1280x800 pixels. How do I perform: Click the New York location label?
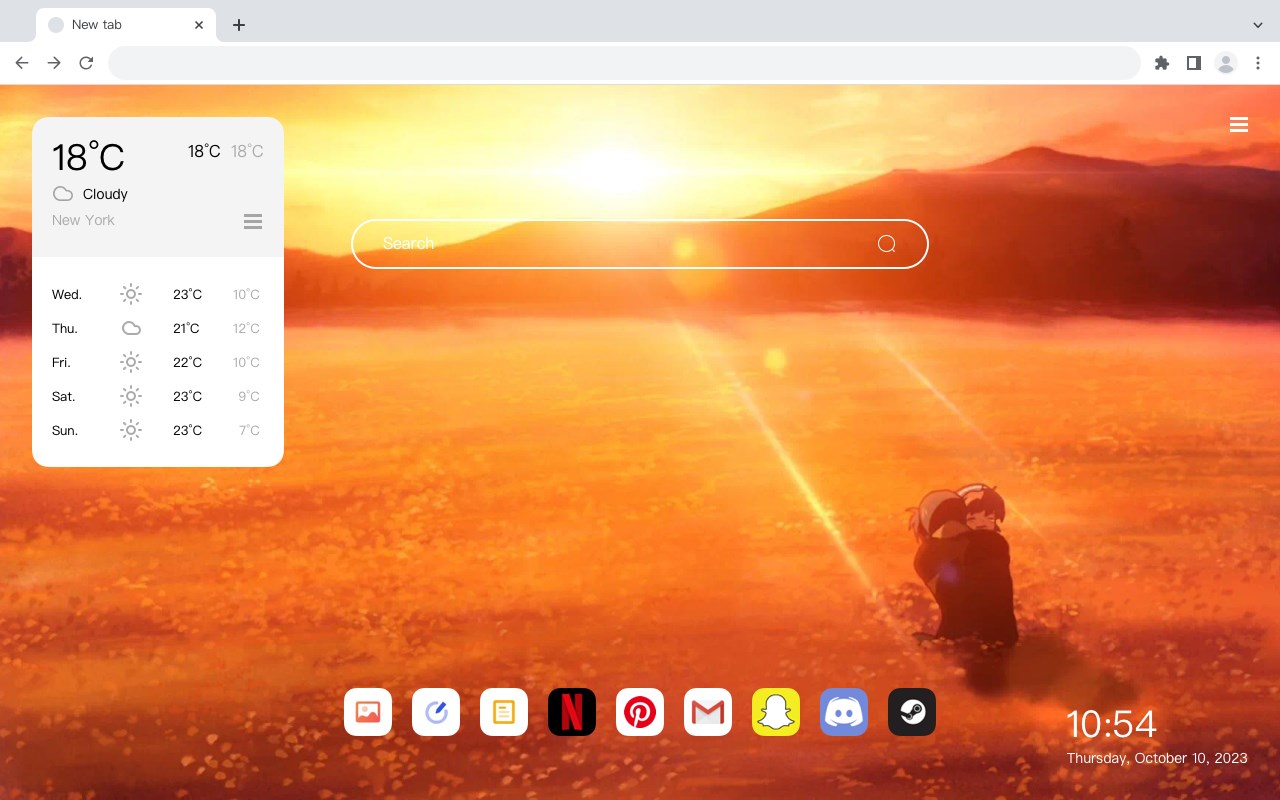83,220
